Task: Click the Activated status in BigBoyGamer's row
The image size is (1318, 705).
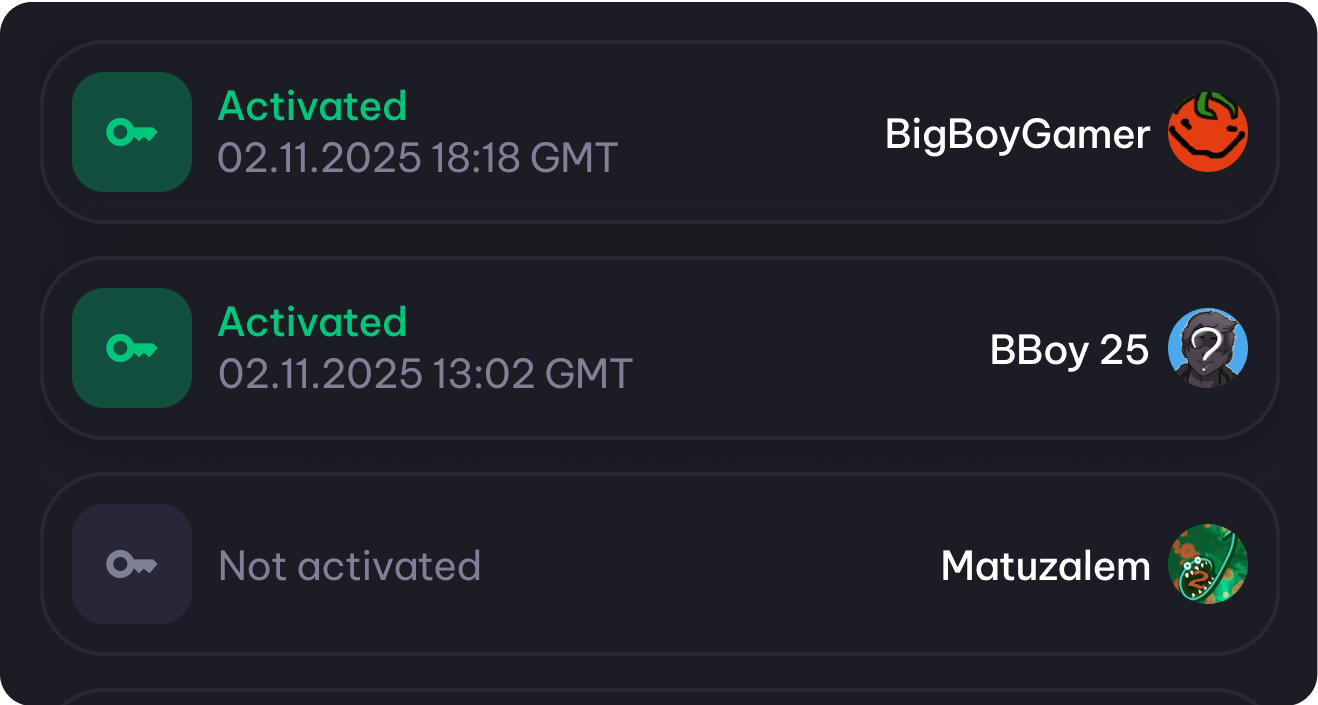Action: pos(312,106)
